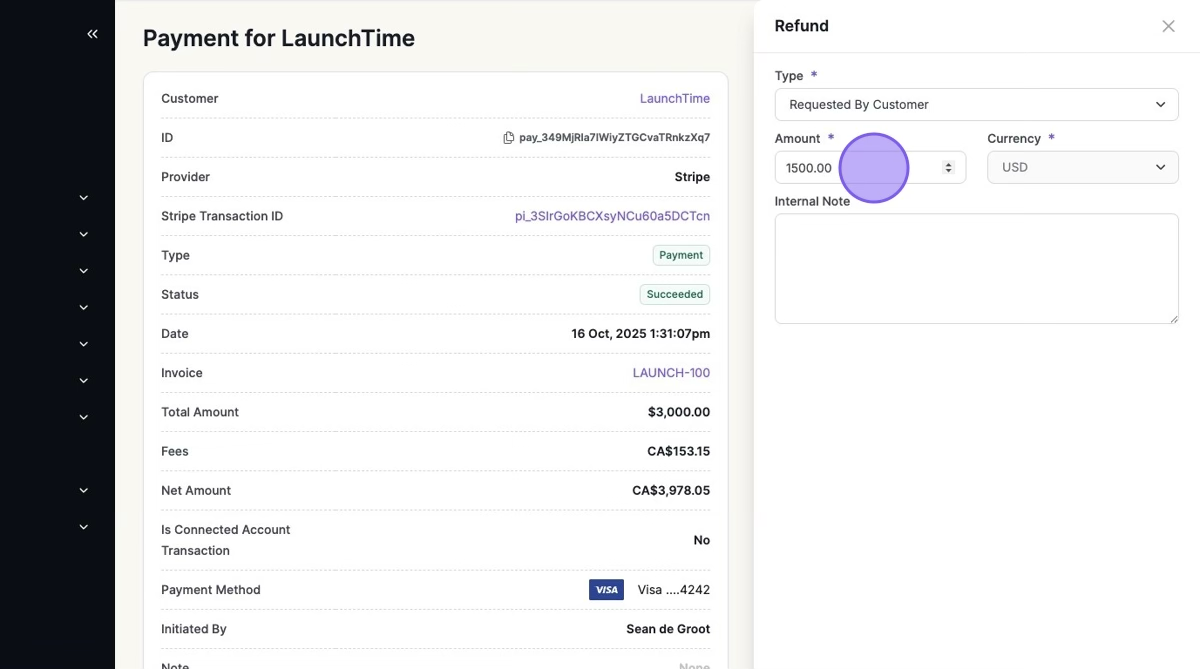Click the Net Amount value CA$3,978.05

pyautogui.click(x=671, y=490)
